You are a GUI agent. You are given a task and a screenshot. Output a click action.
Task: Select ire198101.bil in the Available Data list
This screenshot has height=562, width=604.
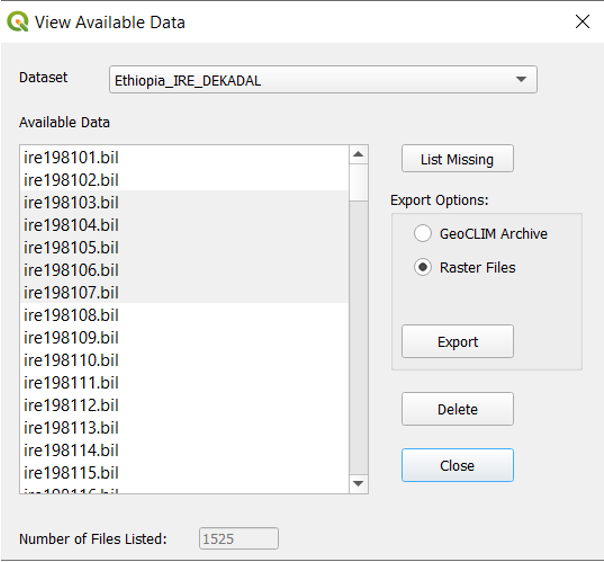(x=72, y=158)
